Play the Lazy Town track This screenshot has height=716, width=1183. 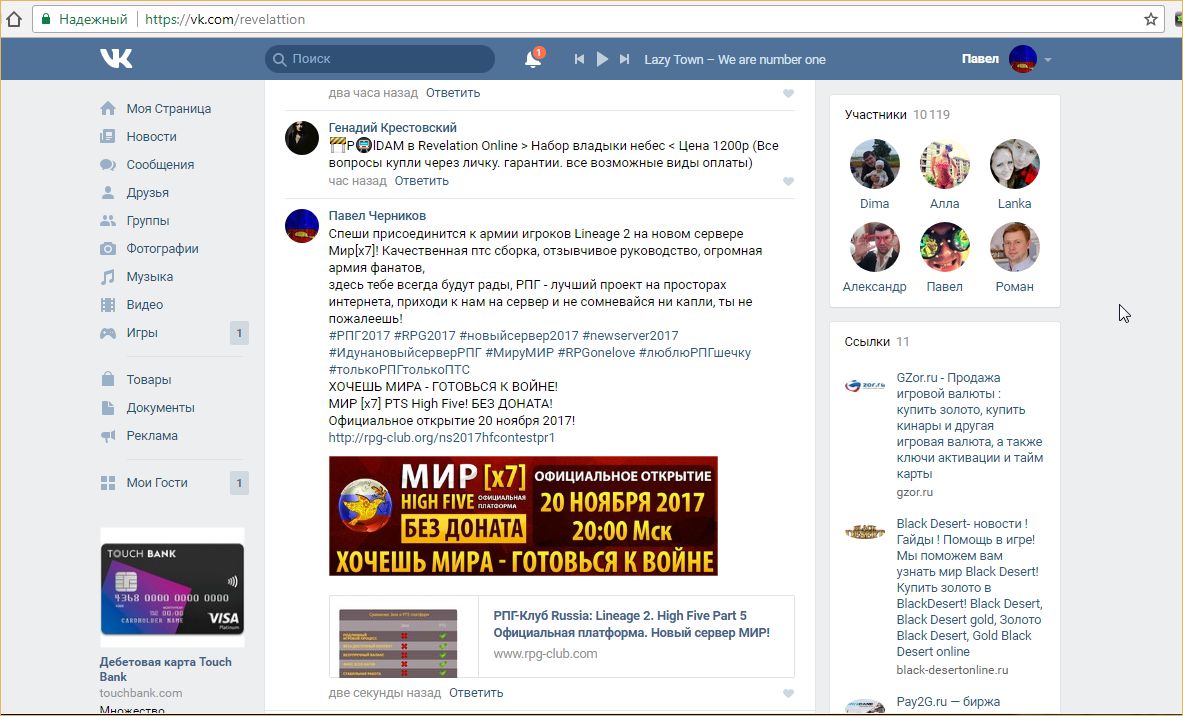pos(602,59)
